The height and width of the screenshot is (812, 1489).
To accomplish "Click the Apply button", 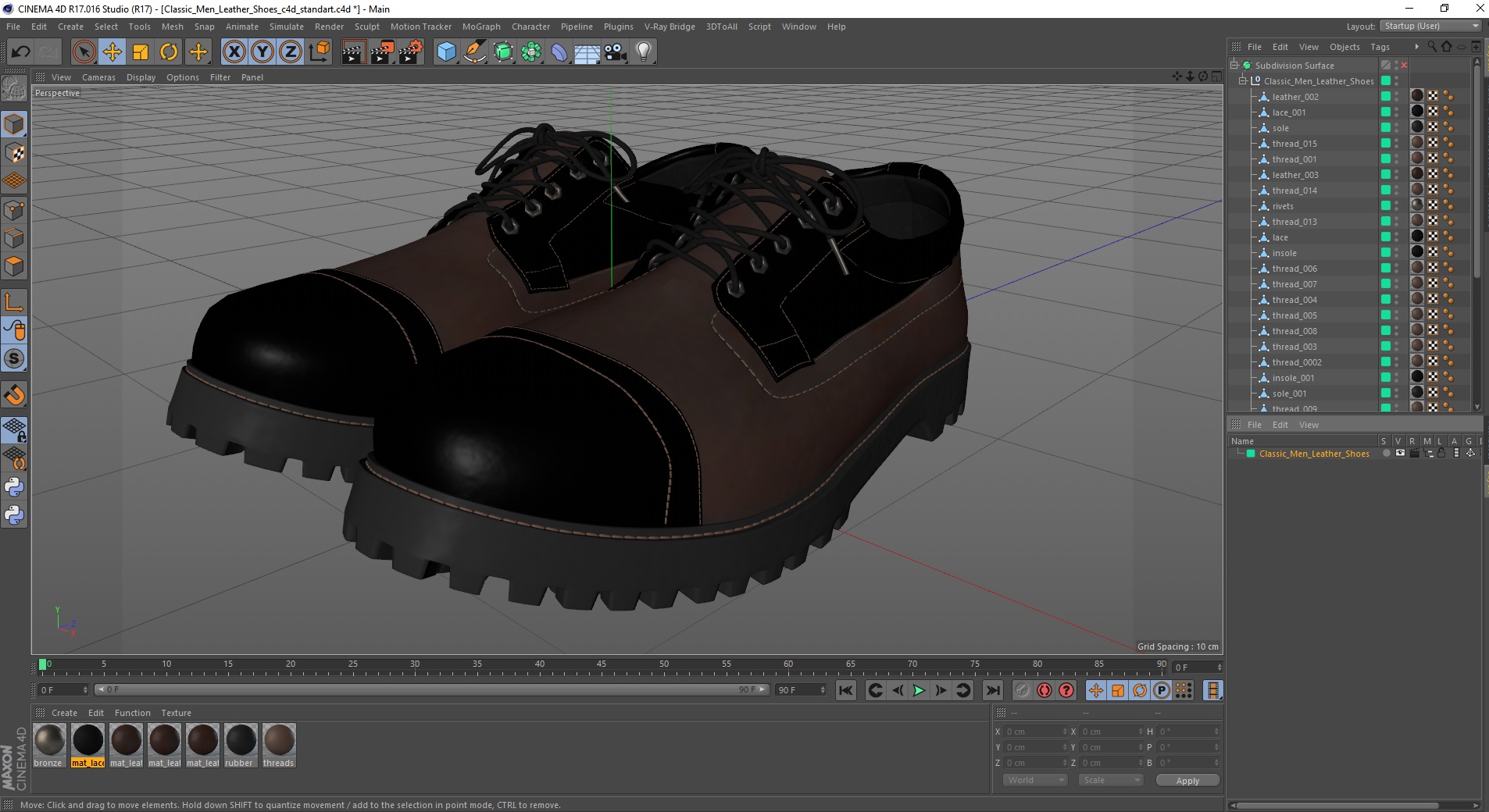I will 1187,781.
